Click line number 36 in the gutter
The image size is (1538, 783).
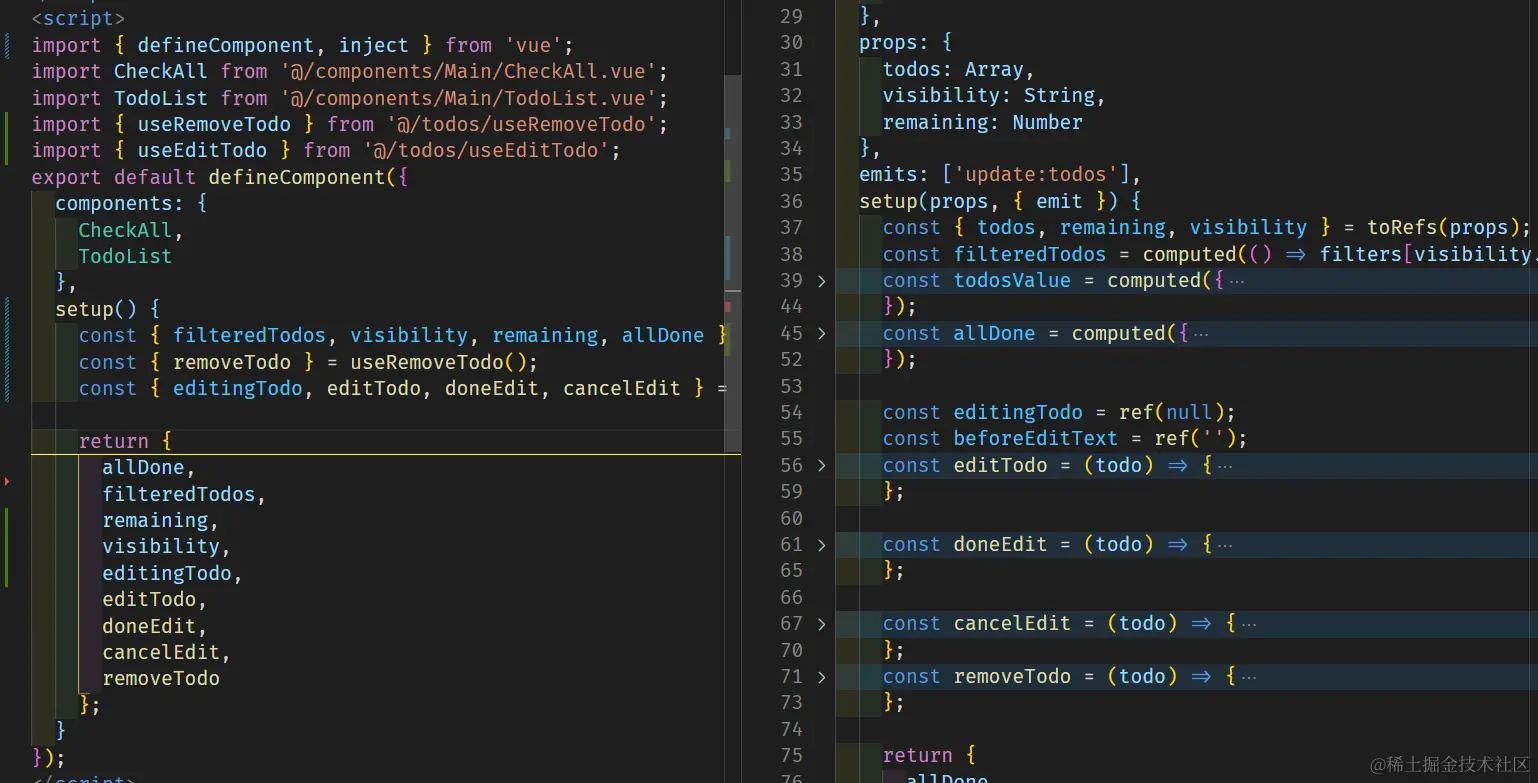tap(791, 201)
